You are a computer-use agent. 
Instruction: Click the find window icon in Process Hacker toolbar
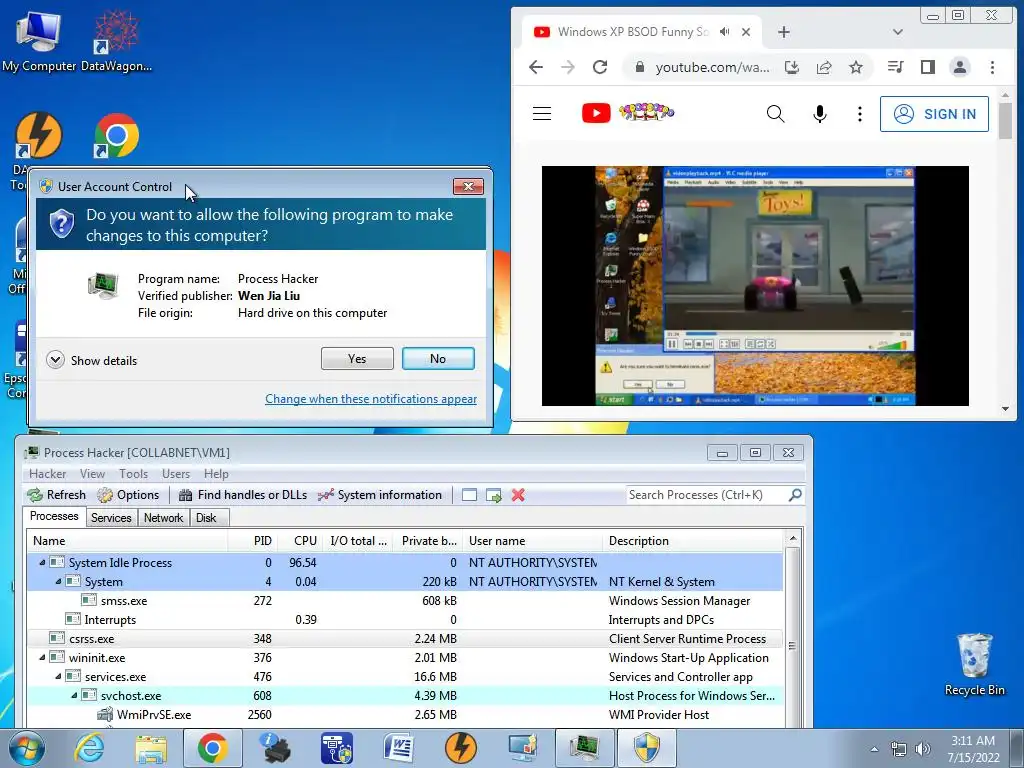pos(469,495)
